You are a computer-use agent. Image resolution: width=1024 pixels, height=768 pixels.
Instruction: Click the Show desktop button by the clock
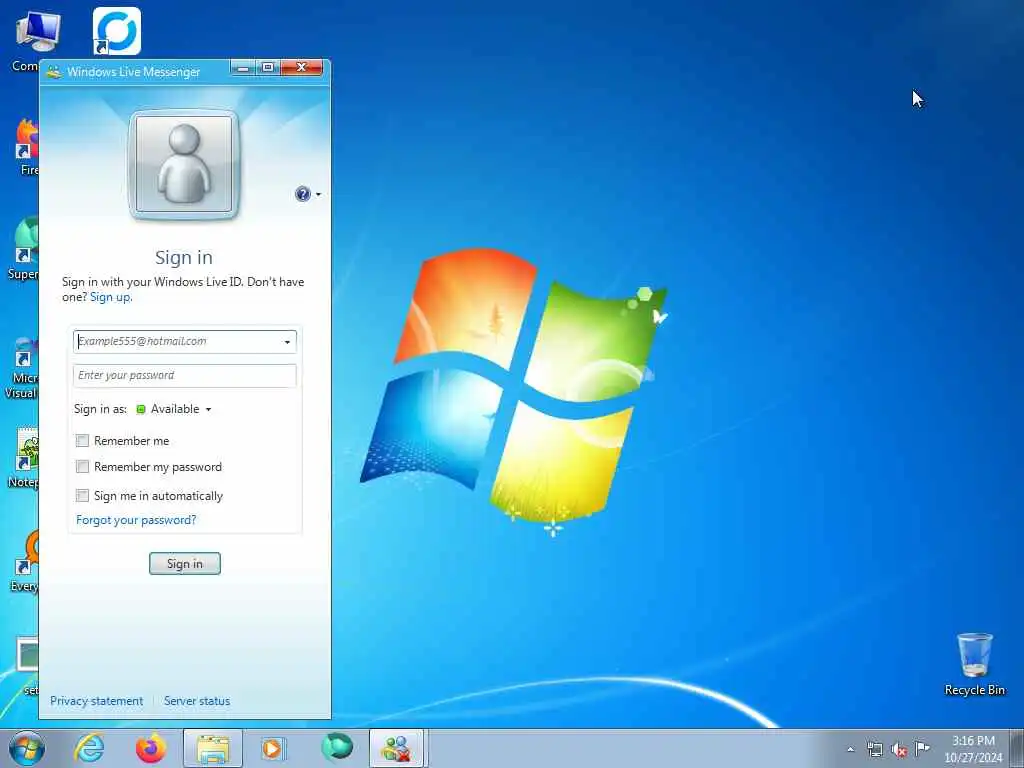[x=1017, y=749]
